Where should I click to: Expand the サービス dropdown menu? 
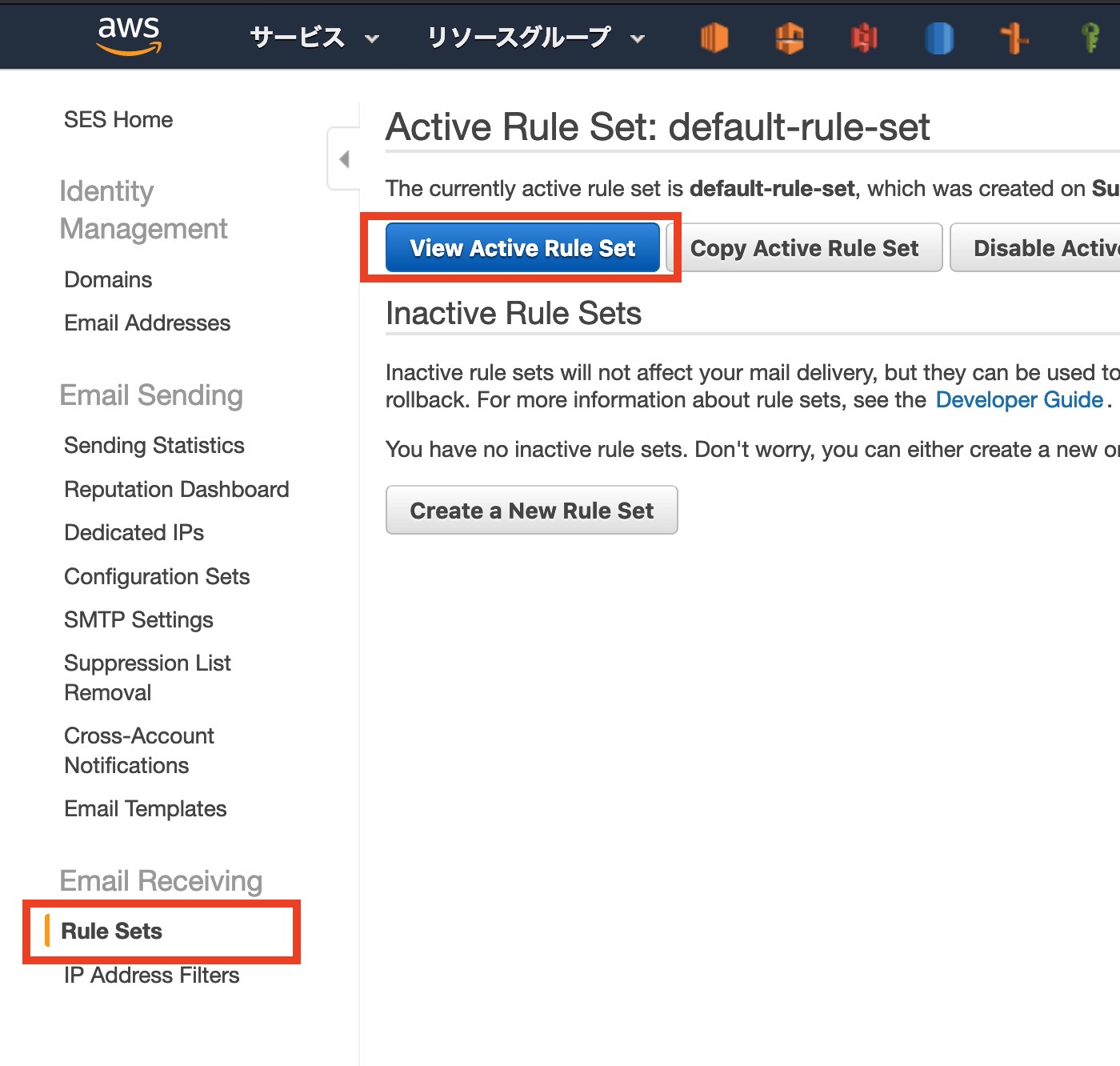(314, 38)
